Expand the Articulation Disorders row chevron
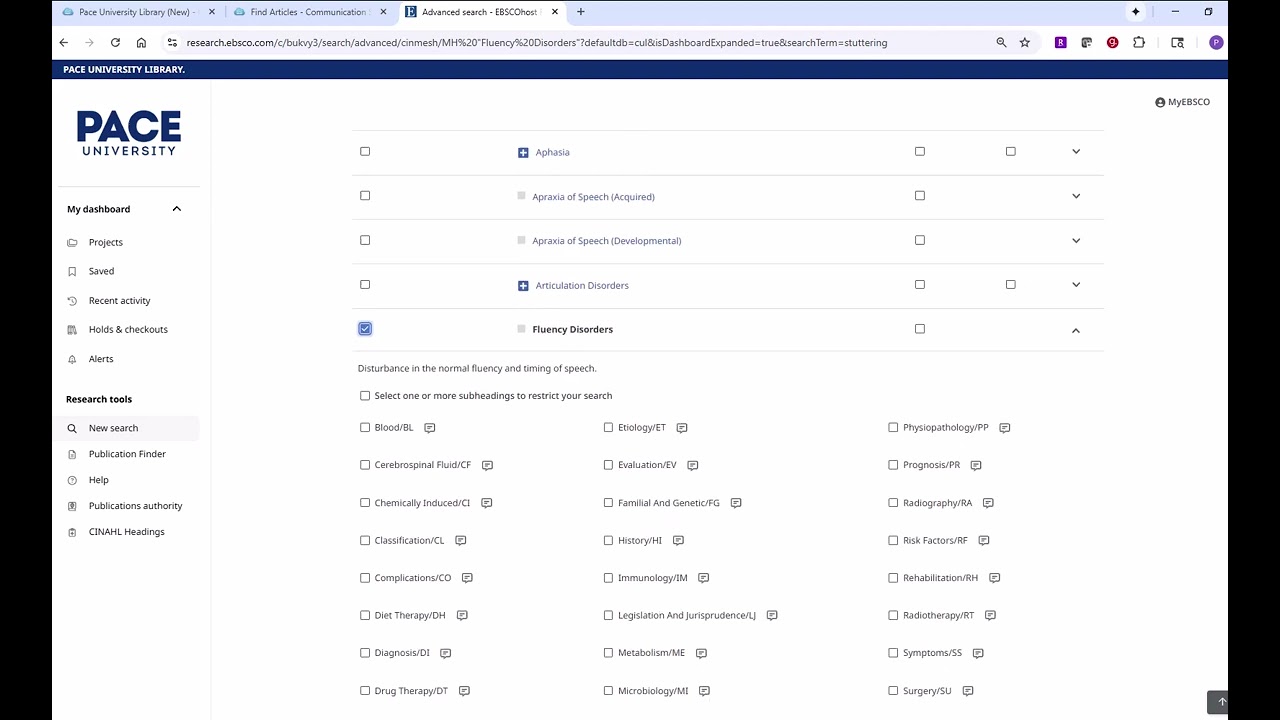This screenshot has height=720, width=1280. click(x=1076, y=285)
